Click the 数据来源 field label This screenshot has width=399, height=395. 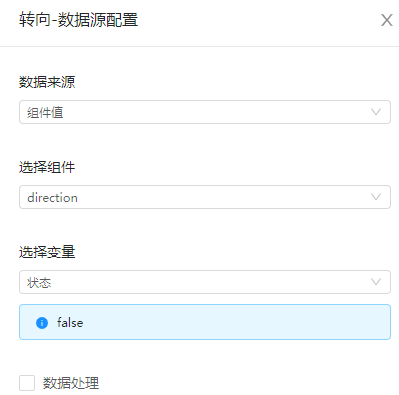click(x=47, y=82)
